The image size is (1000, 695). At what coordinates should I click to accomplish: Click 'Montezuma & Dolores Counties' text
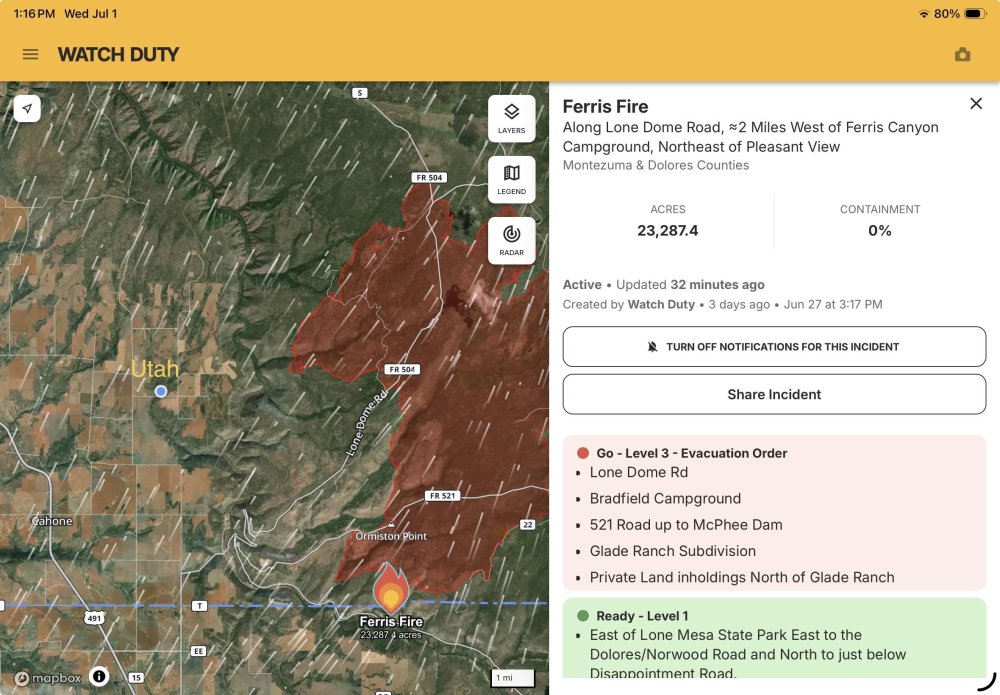click(x=656, y=165)
